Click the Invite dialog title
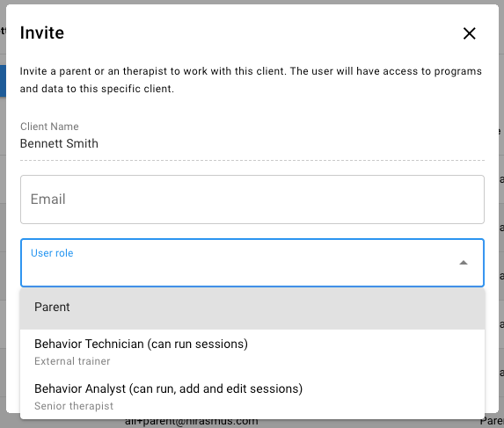This screenshot has height=428, width=504. coord(42,33)
